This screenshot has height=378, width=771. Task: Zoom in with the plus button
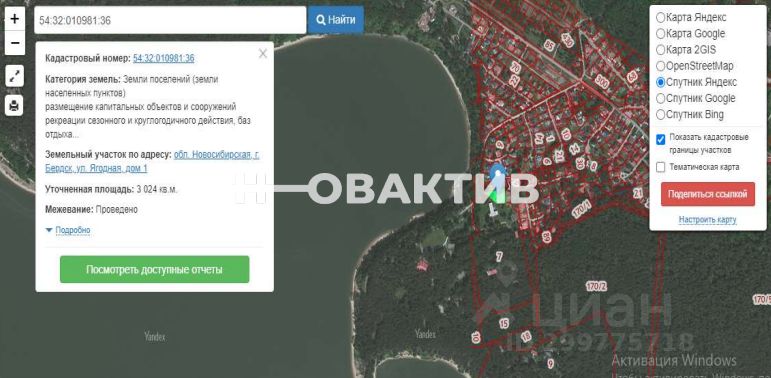pyautogui.click(x=15, y=19)
